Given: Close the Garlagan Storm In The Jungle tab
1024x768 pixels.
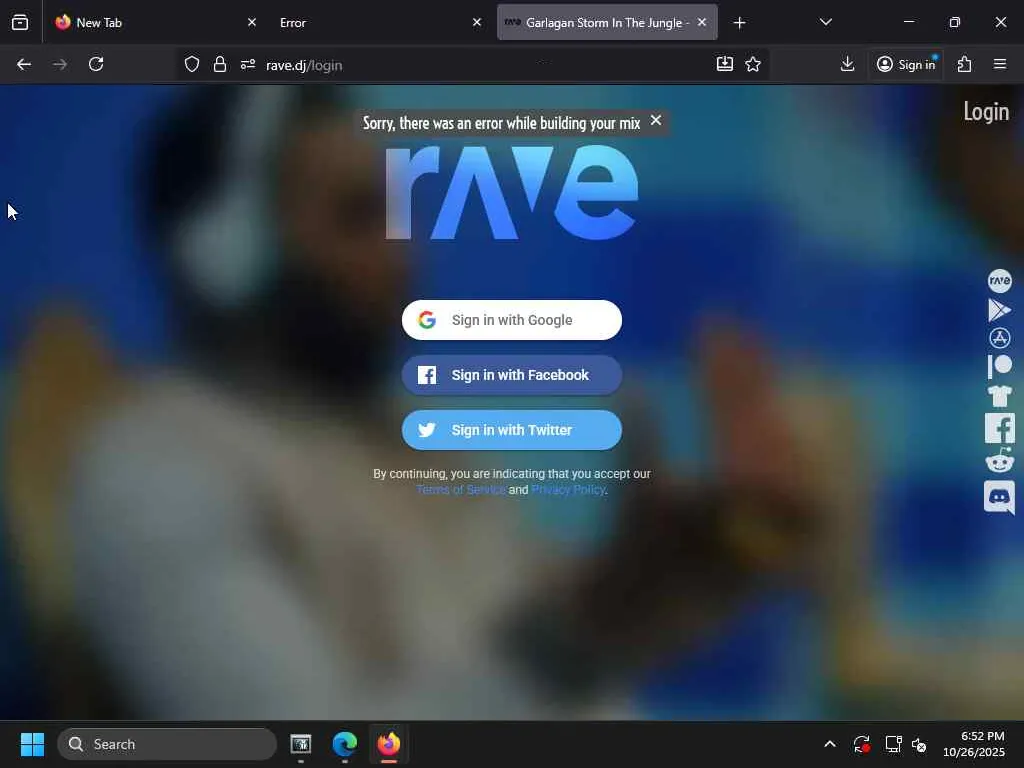Looking at the screenshot, I should tap(702, 22).
